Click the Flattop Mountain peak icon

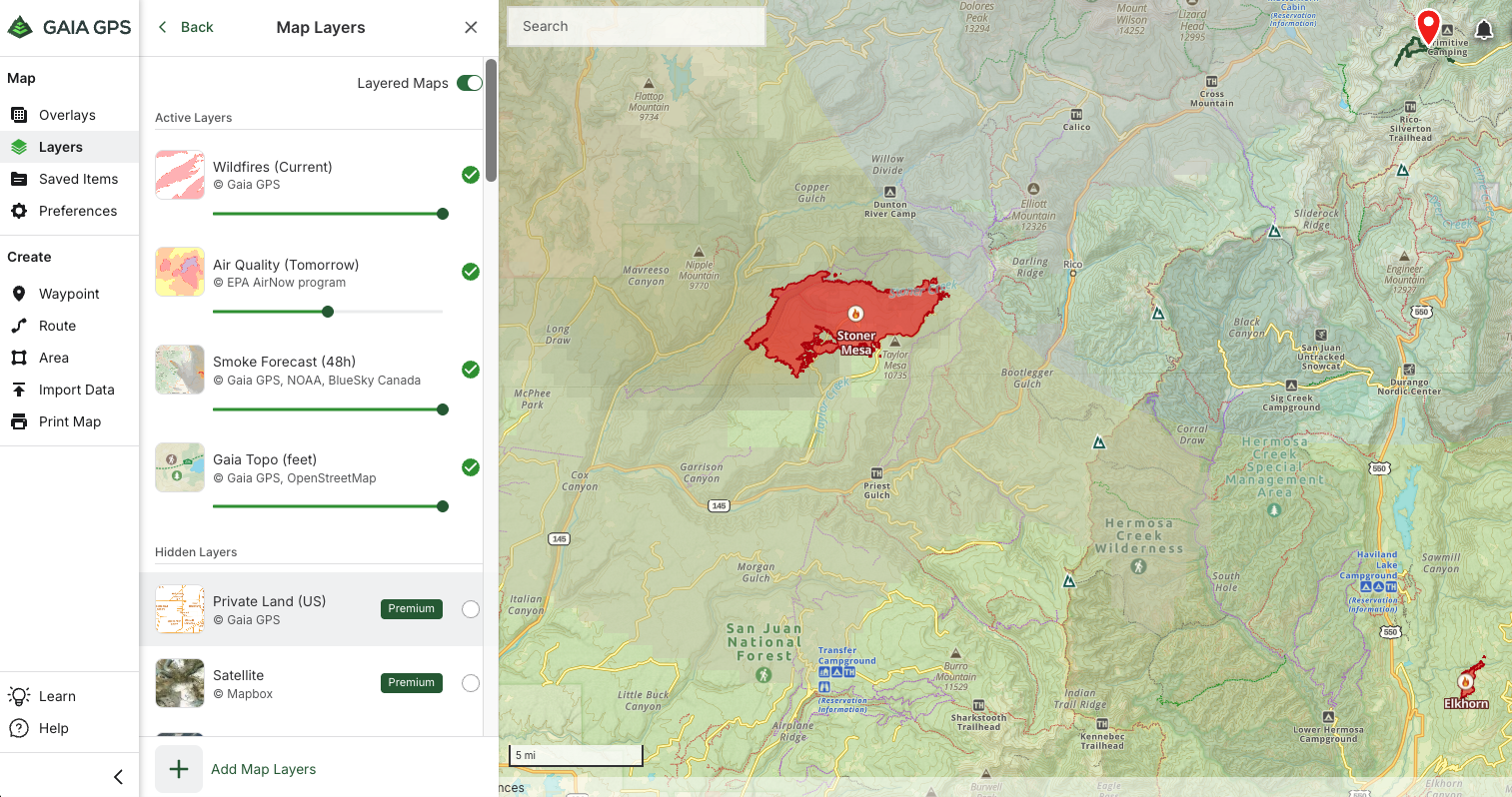[x=650, y=85]
